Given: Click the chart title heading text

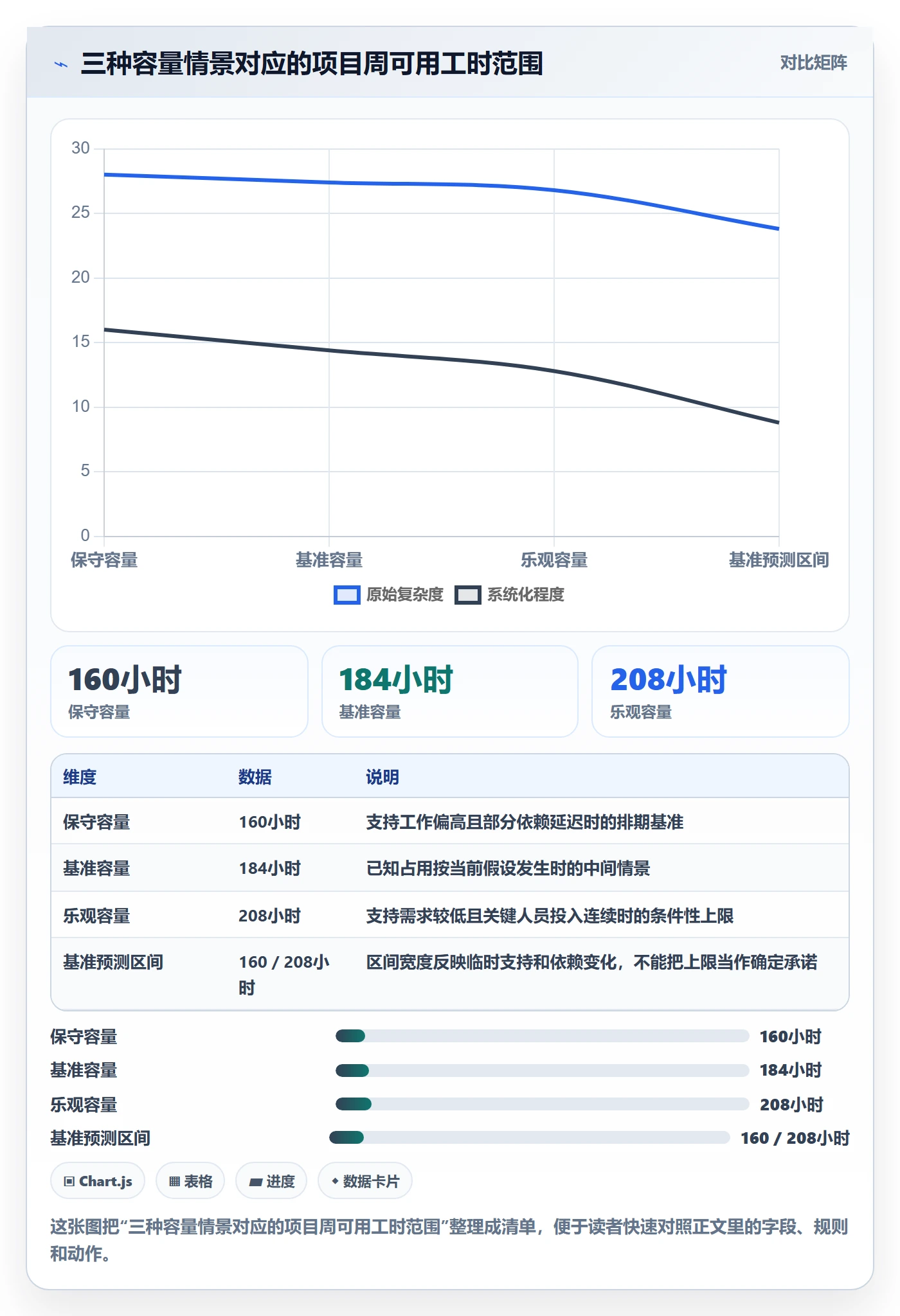Looking at the screenshot, I should tap(312, 64).
